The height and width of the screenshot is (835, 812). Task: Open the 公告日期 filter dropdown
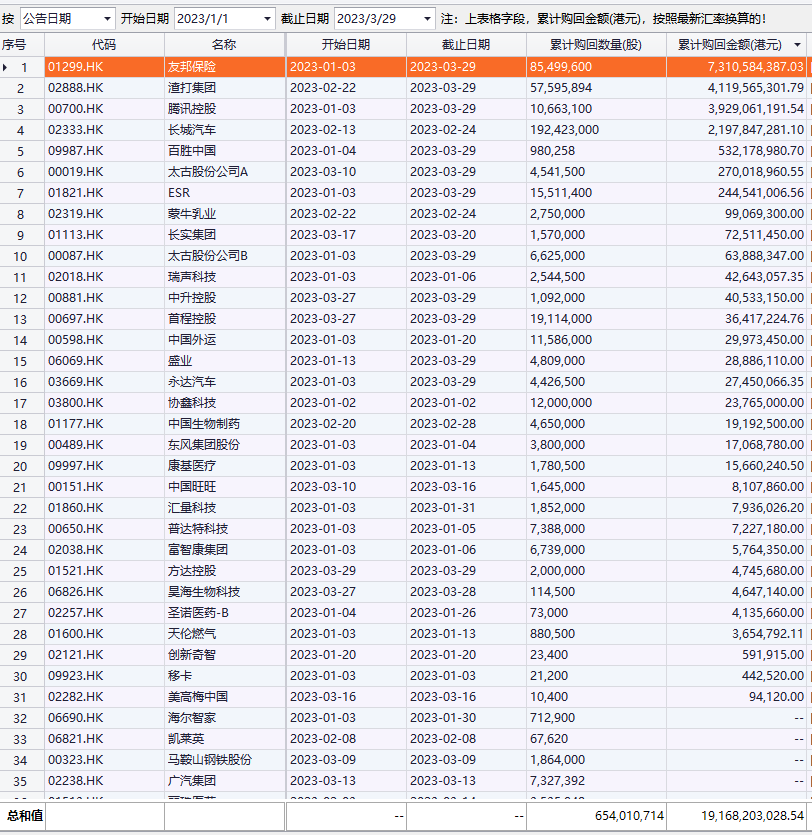(x=107, y=19)
